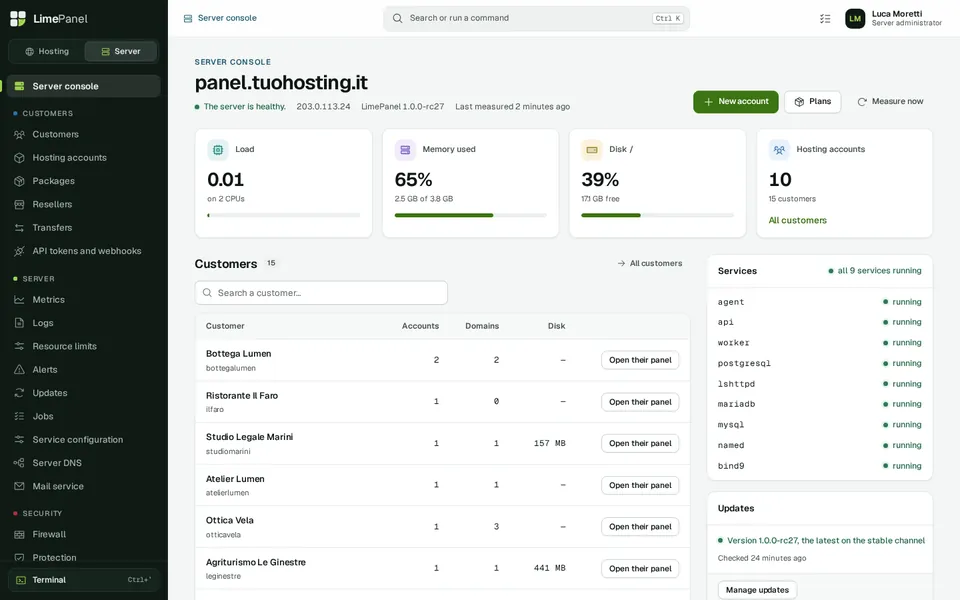The width and height of the screenshot is (960, 600).
Task: Open the Hosting accounts sidebar label
Action: pos(69,158)
